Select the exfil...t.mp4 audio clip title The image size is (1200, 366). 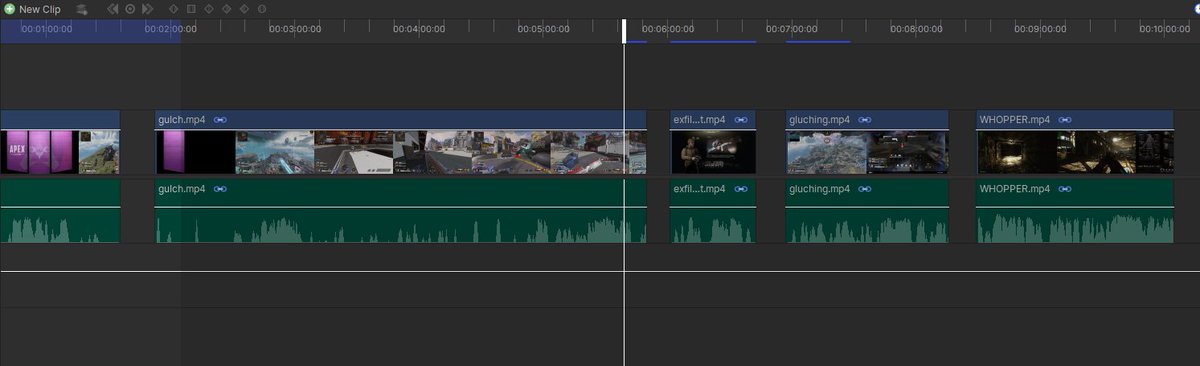click(x=699, y=189)
